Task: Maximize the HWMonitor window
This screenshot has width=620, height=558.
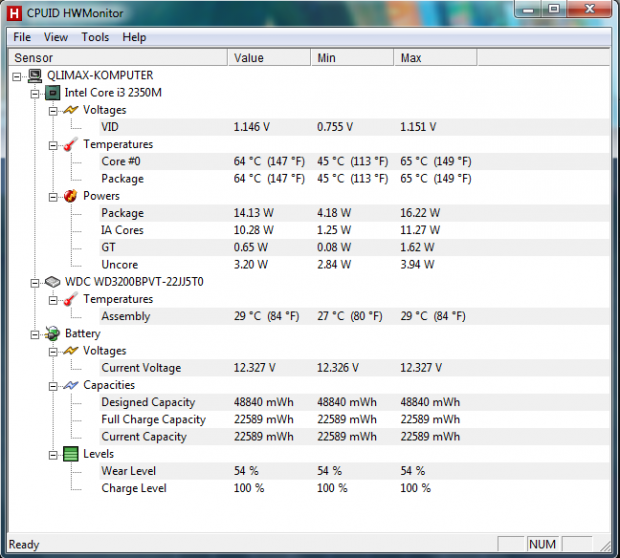Action: click(x=554, y=9)
